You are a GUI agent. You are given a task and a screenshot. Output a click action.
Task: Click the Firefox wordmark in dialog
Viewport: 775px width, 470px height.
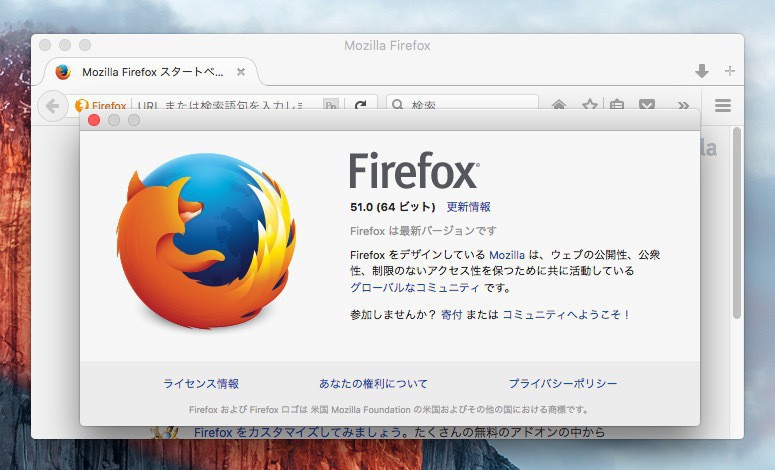[x=414, y=171]
